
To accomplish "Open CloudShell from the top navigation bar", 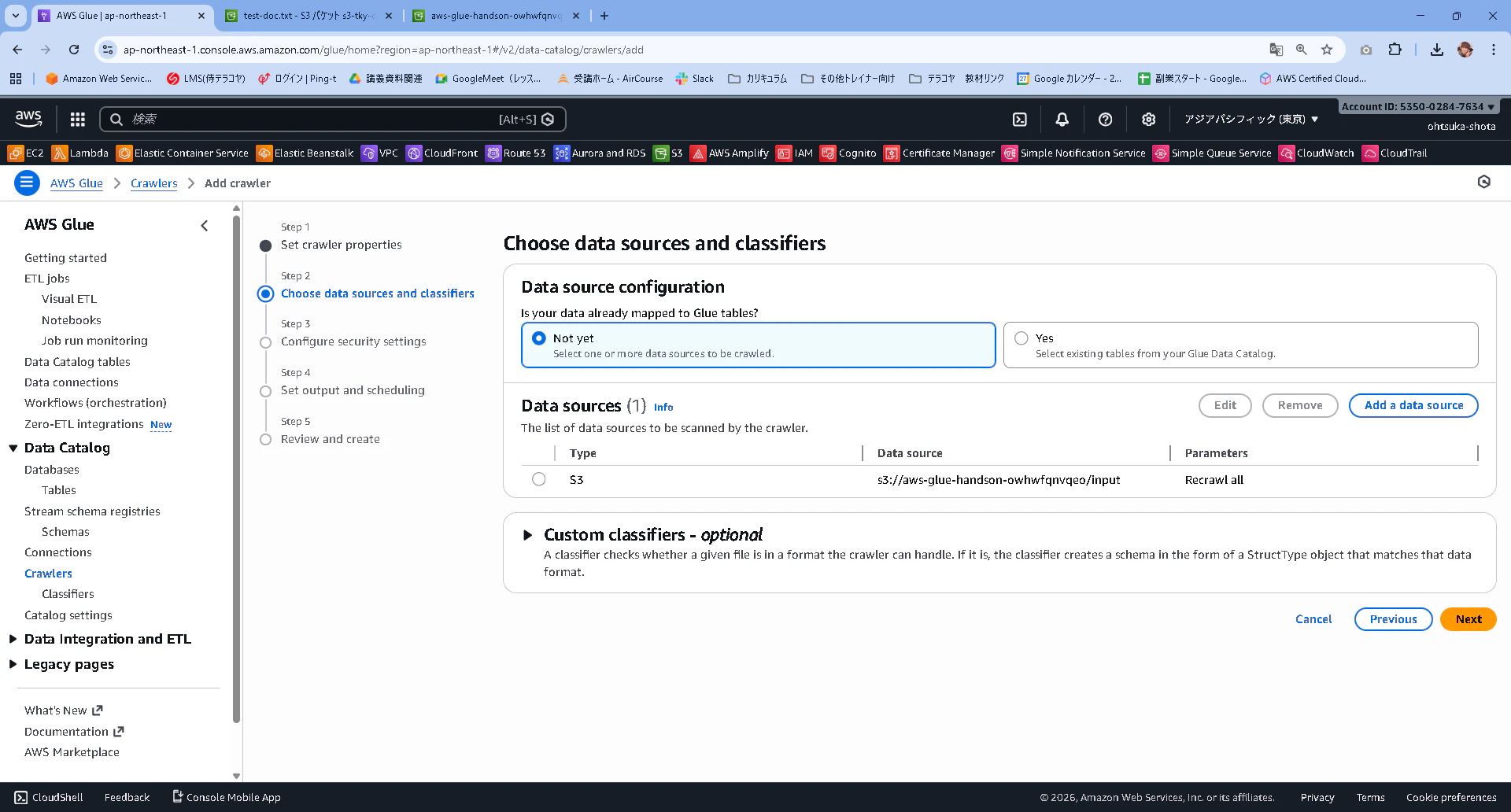I will coord(1019,119).
